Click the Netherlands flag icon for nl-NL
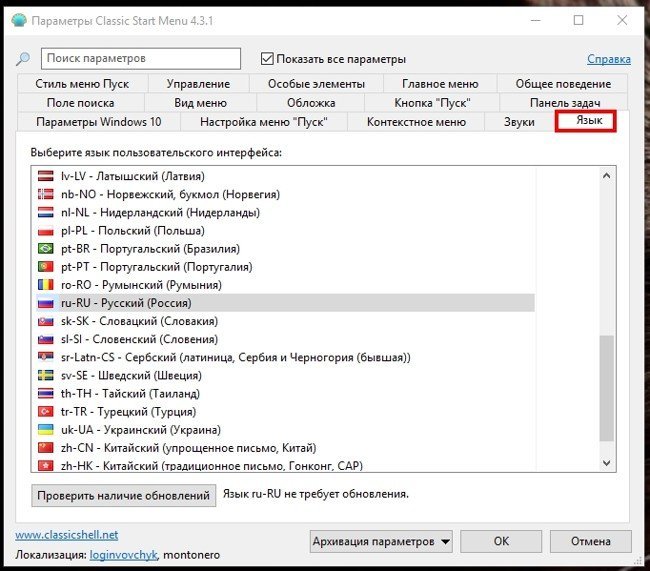 point(46,212)
